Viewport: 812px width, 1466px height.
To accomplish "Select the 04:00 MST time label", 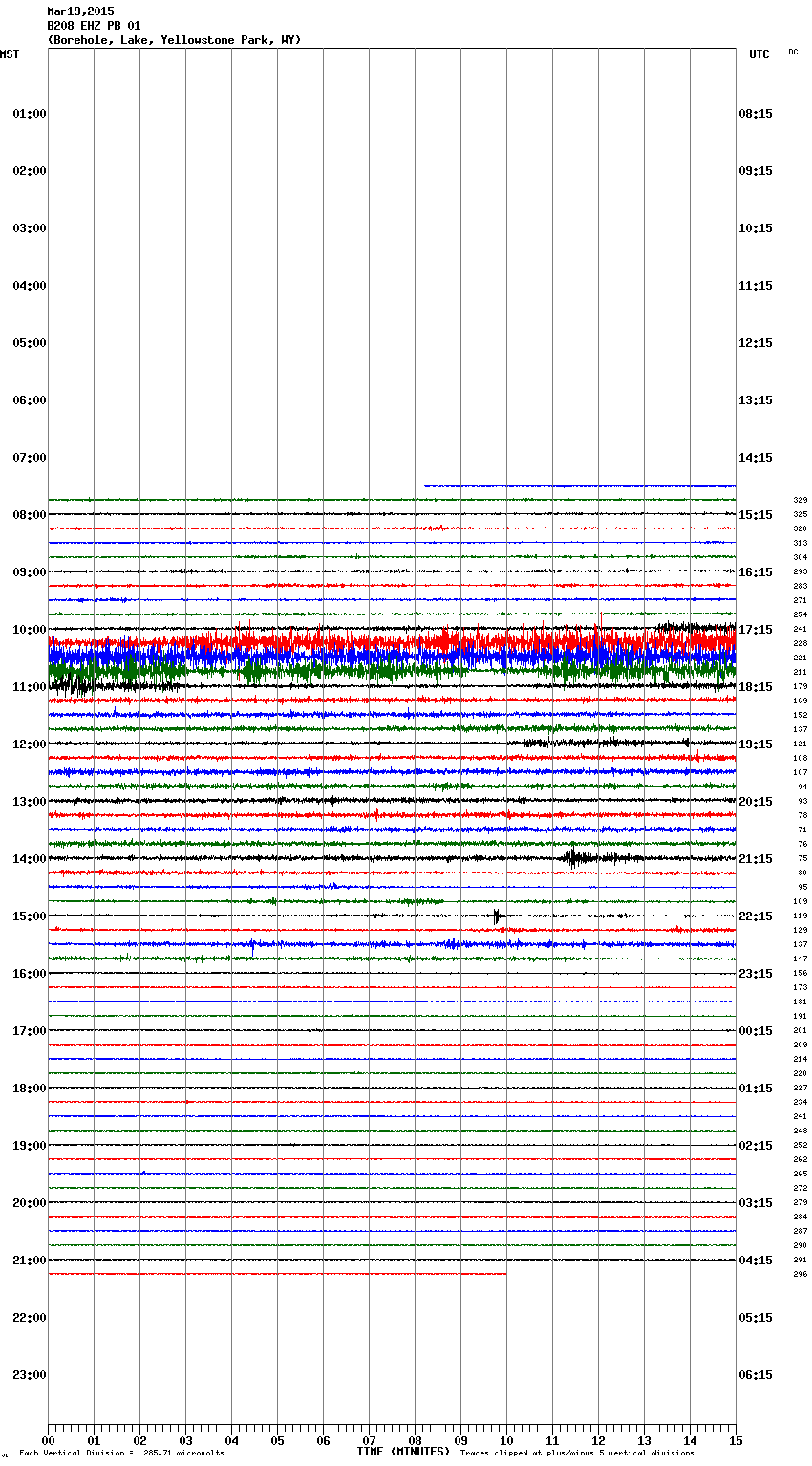I will [30, 286].
